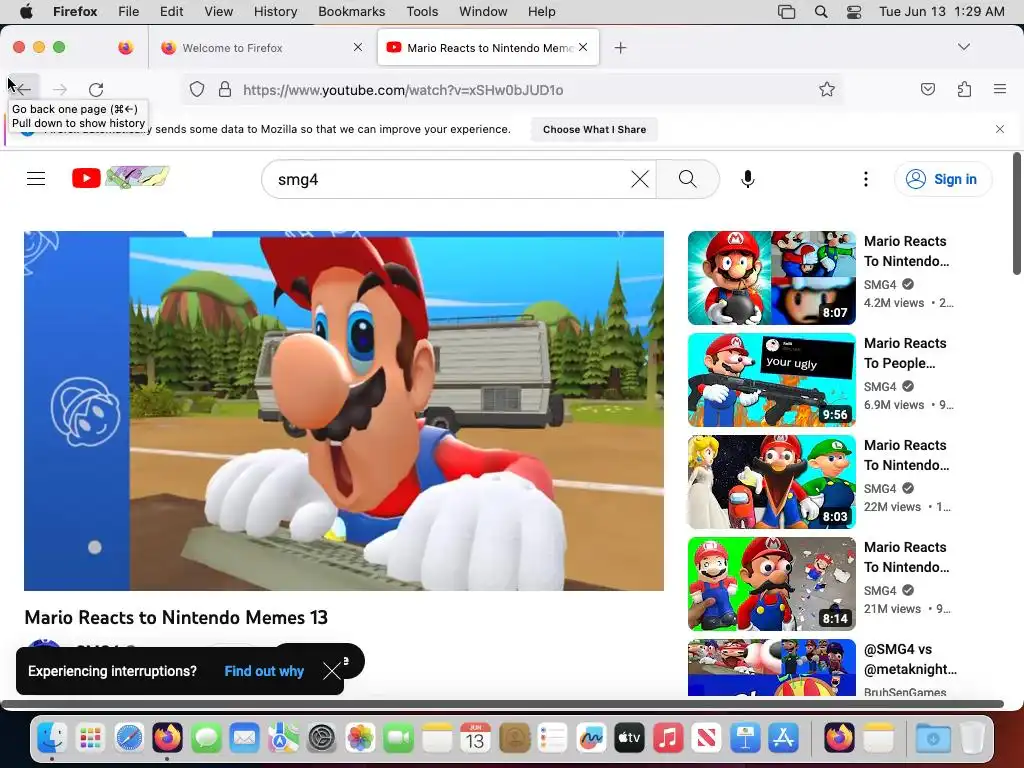
Task: Open the Firefox application hamburger menu
Action: click(x=1000, y=89)
